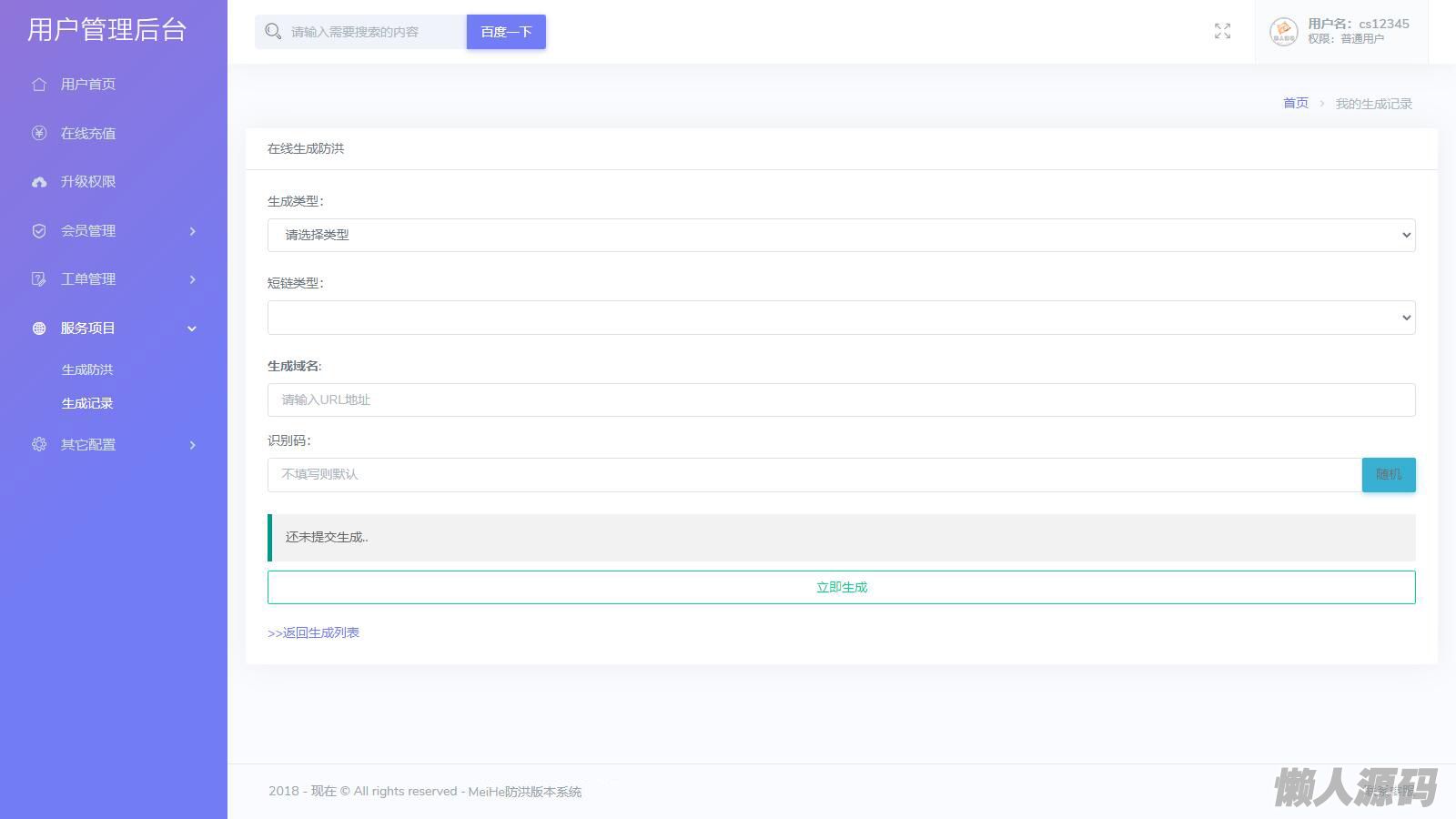1456x819 pixels.
Task: Click the 用户管理后台 title
Action: (x=107, y=30)
